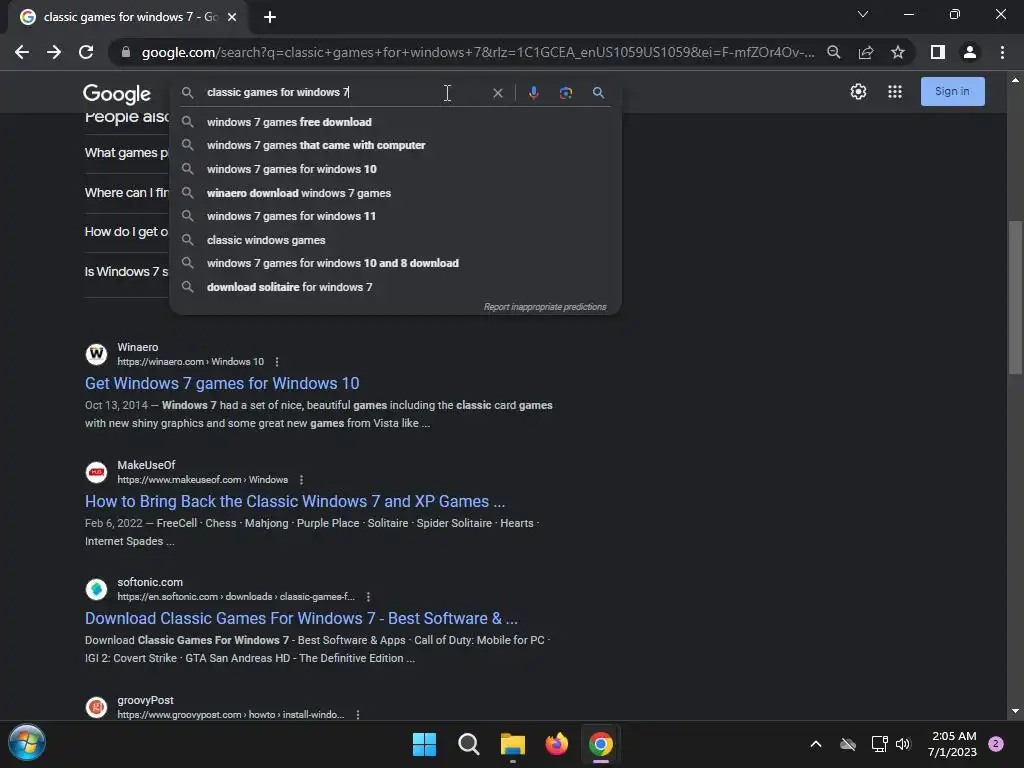Go forward to the next page
1024x768 pixels.
54,52
